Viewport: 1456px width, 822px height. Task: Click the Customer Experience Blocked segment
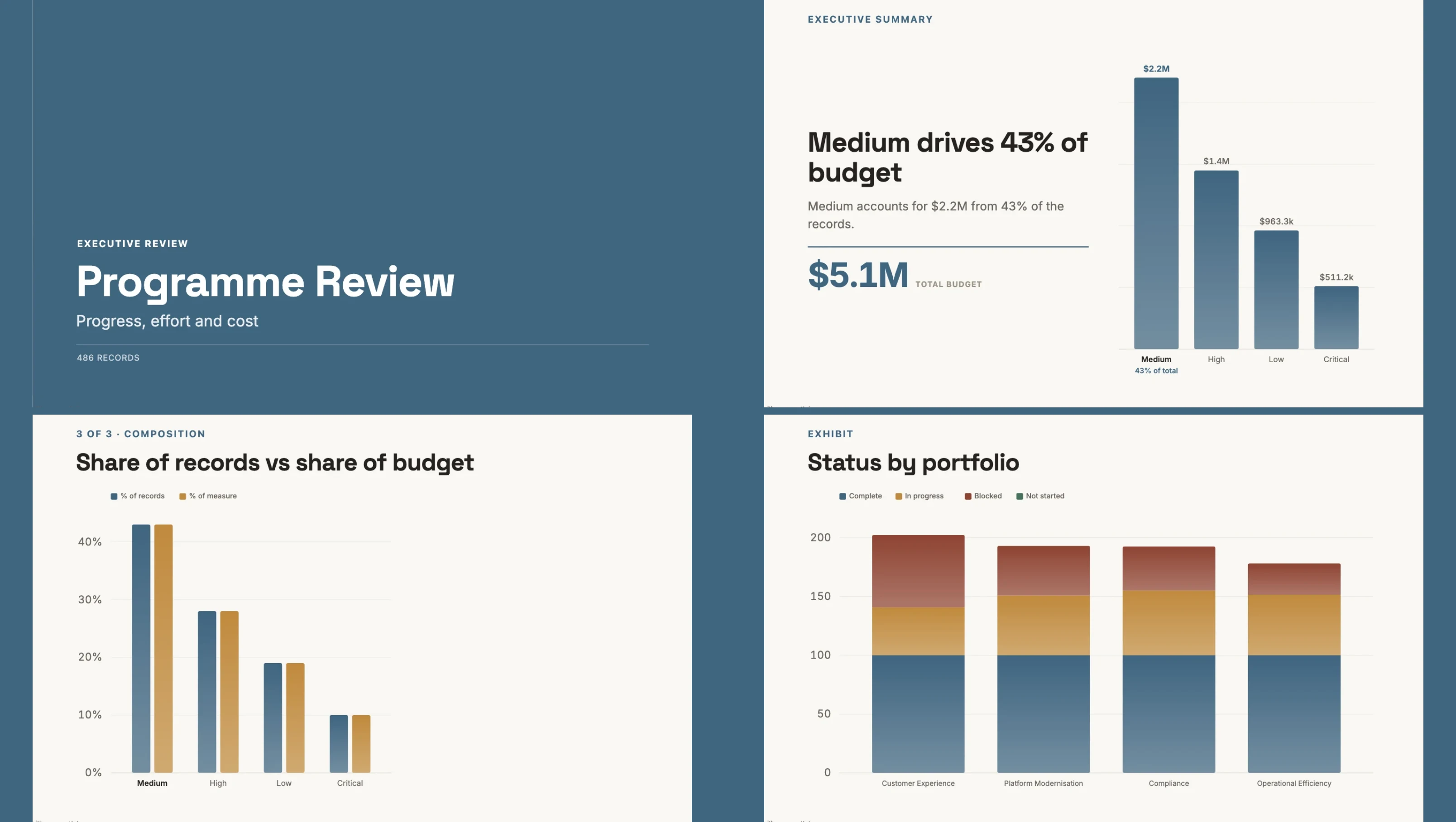tap(918, 571)
